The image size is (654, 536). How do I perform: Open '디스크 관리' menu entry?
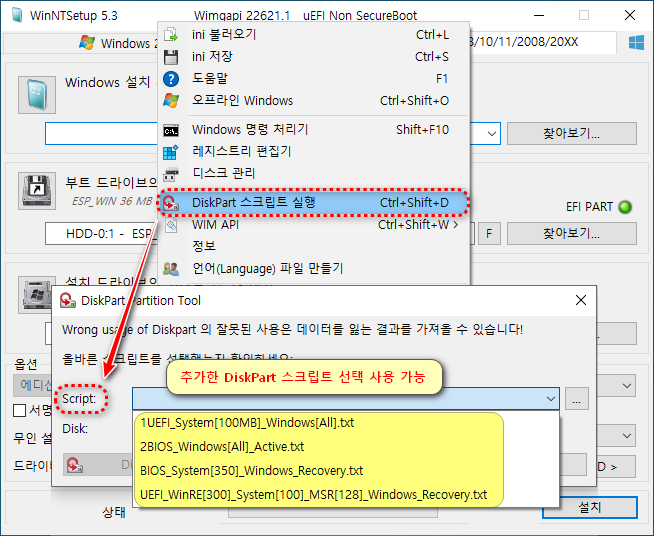click(314, 173)
